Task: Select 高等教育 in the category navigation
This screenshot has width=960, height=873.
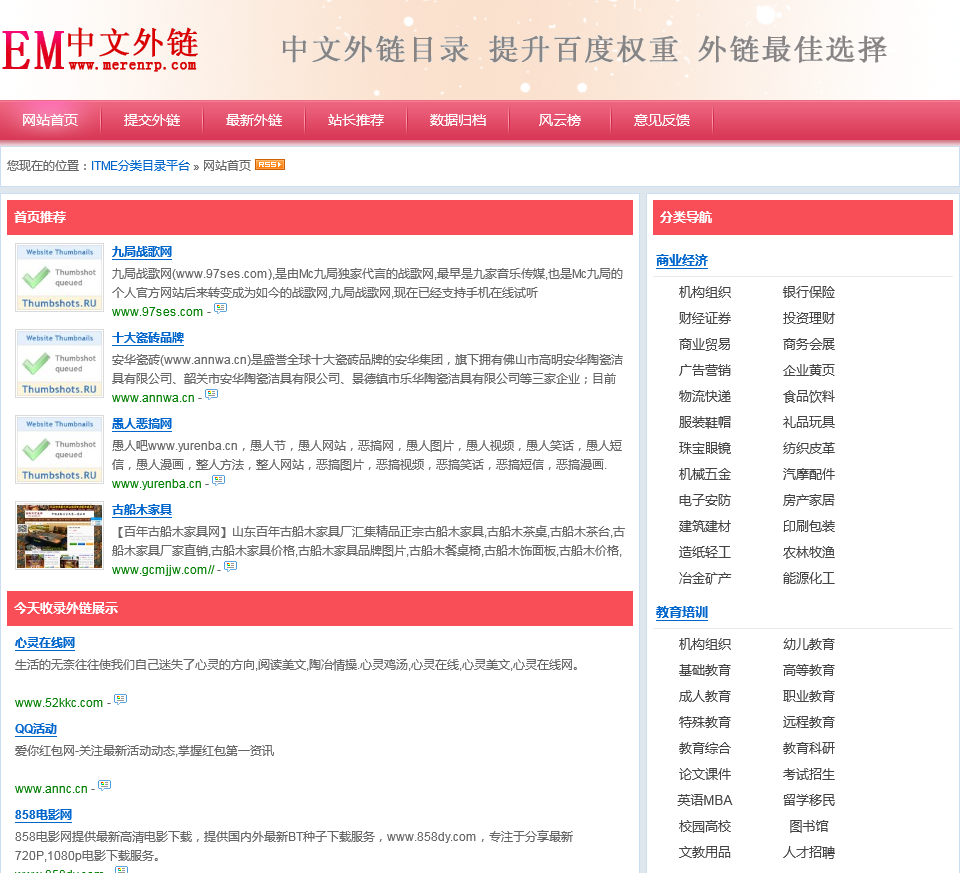Action: (808, 670)
